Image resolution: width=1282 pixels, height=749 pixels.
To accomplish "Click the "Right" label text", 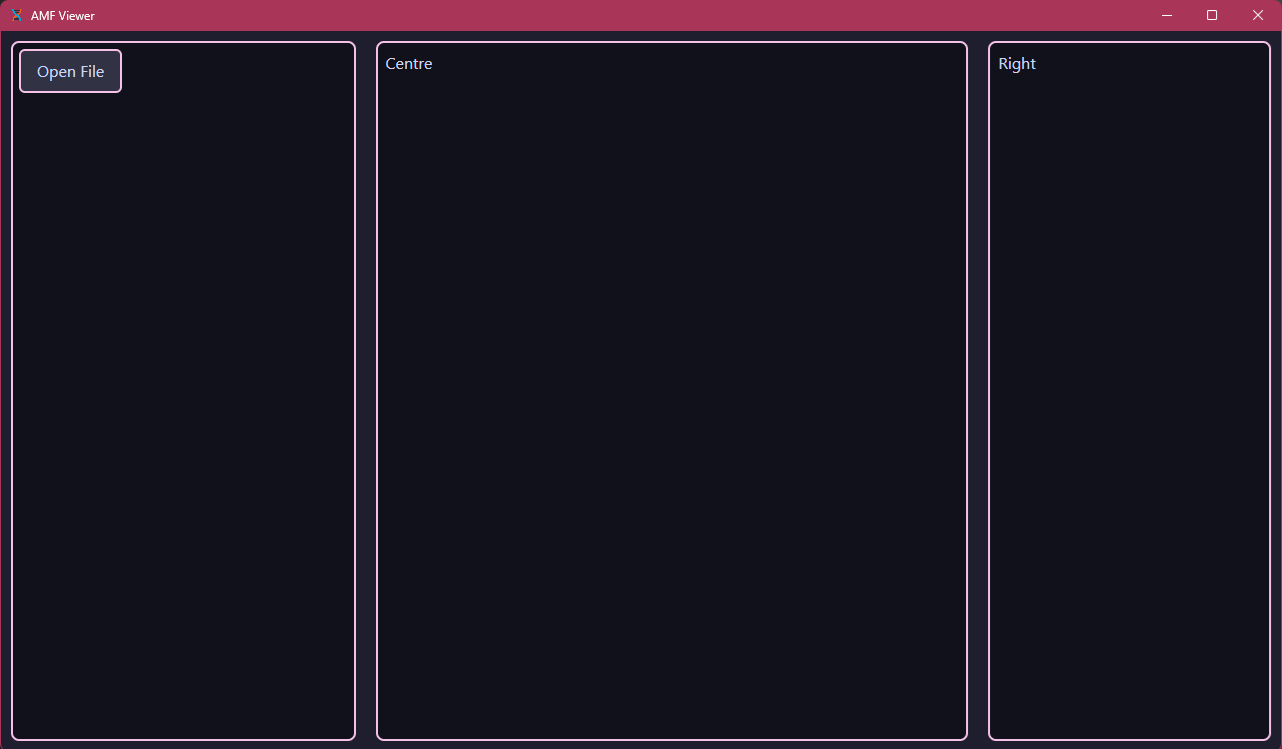I will (x=1017, y=64).
